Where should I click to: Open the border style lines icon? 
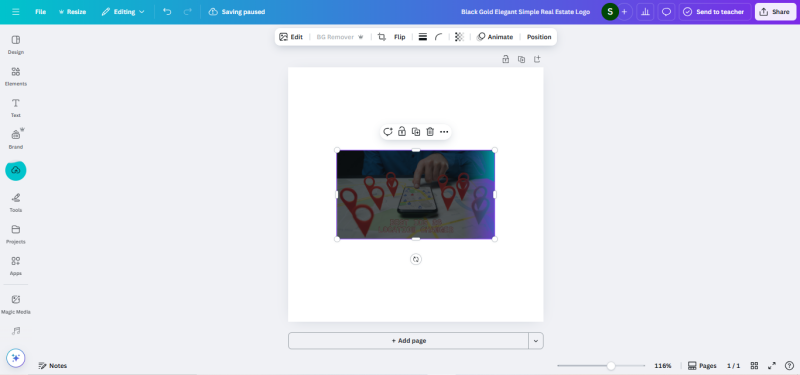(422, 37)
